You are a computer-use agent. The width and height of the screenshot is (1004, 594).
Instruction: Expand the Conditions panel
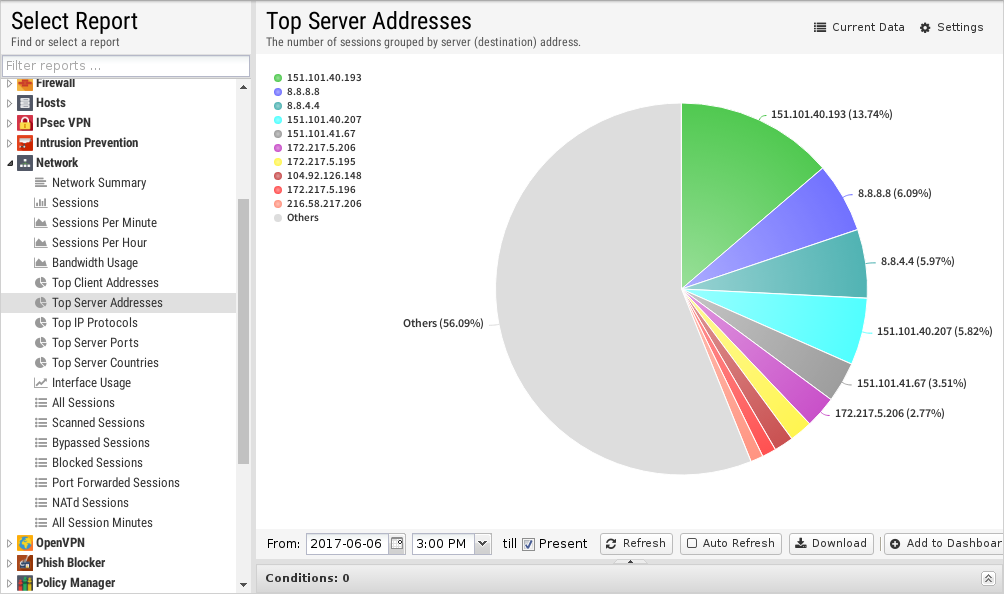(x=988, y=579)
